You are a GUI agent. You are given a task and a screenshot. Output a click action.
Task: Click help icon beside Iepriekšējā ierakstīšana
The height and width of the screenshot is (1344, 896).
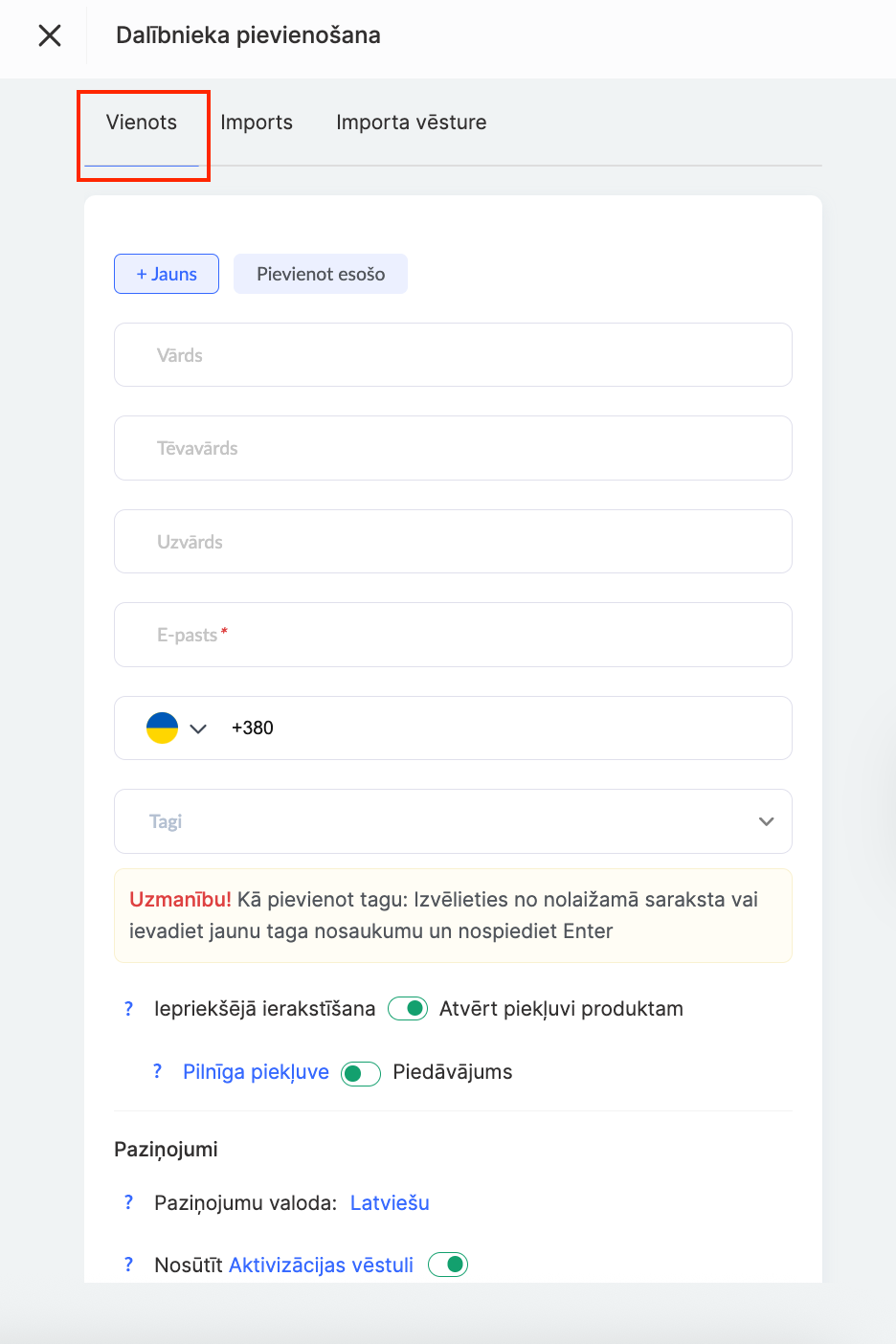coord(129,1009)
